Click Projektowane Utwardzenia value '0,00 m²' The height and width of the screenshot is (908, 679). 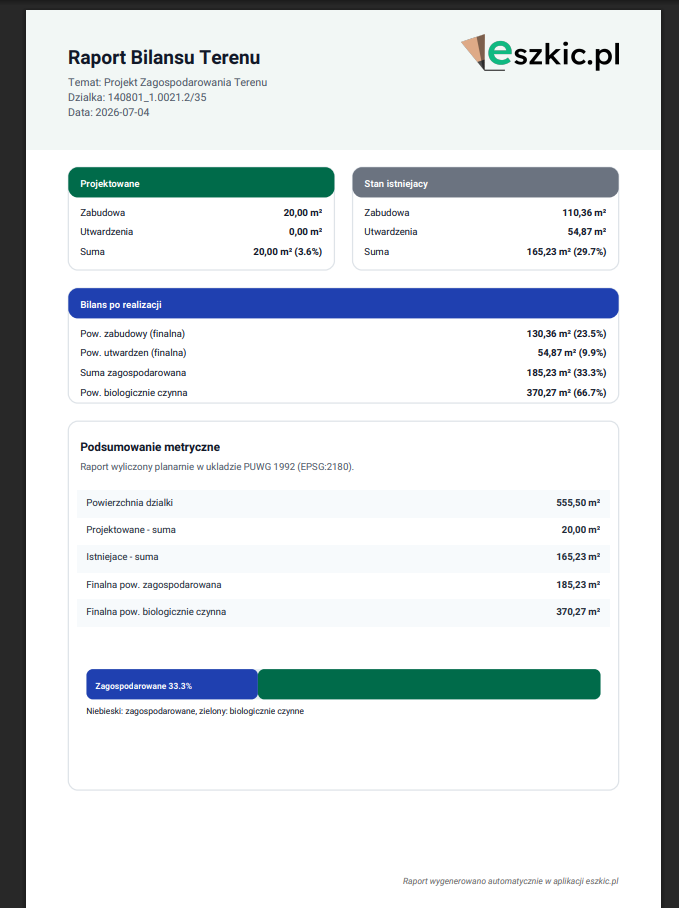click(x=306, y=232)
